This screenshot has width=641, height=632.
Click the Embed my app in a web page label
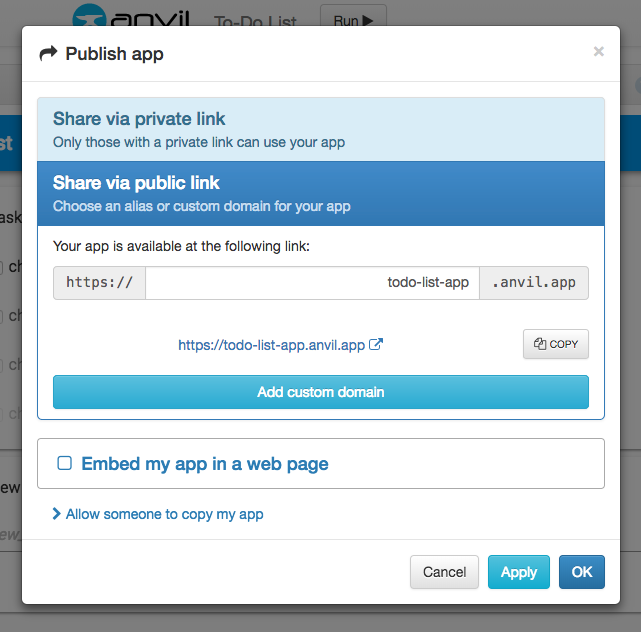[x=204, y=463]
